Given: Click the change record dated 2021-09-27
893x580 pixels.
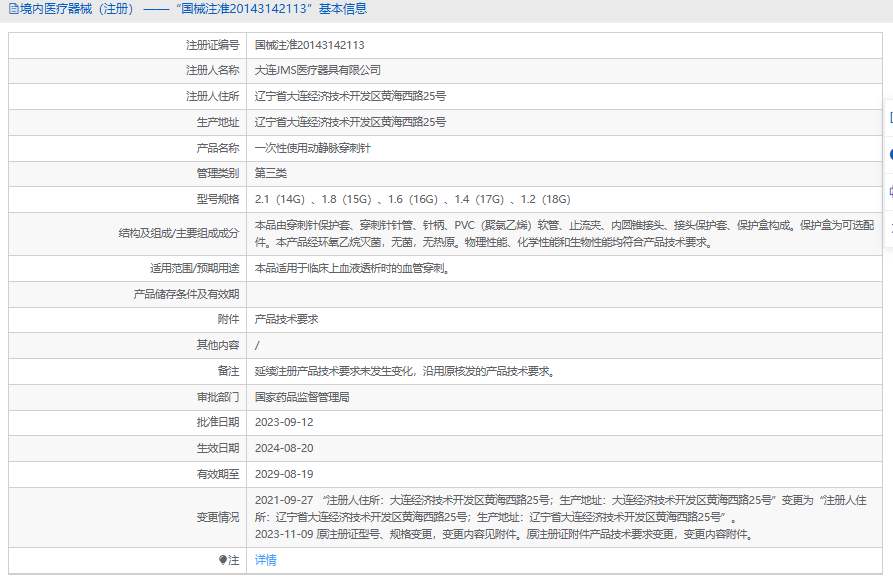Looking at the screenshot, I should coord(561,509).
